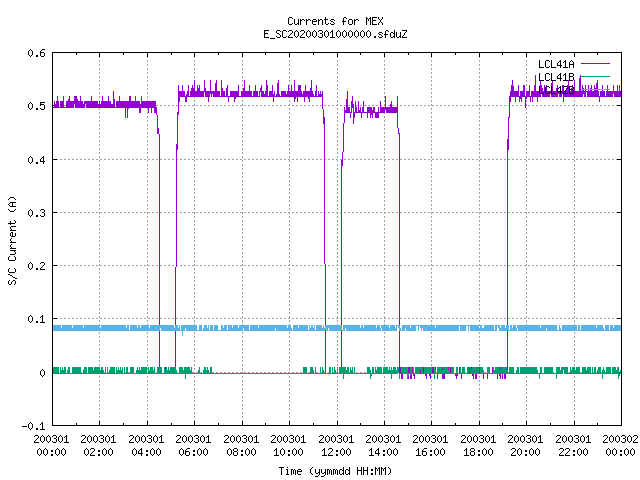Click the x-axis tick 200302 00:00

(x=620, y=446)
